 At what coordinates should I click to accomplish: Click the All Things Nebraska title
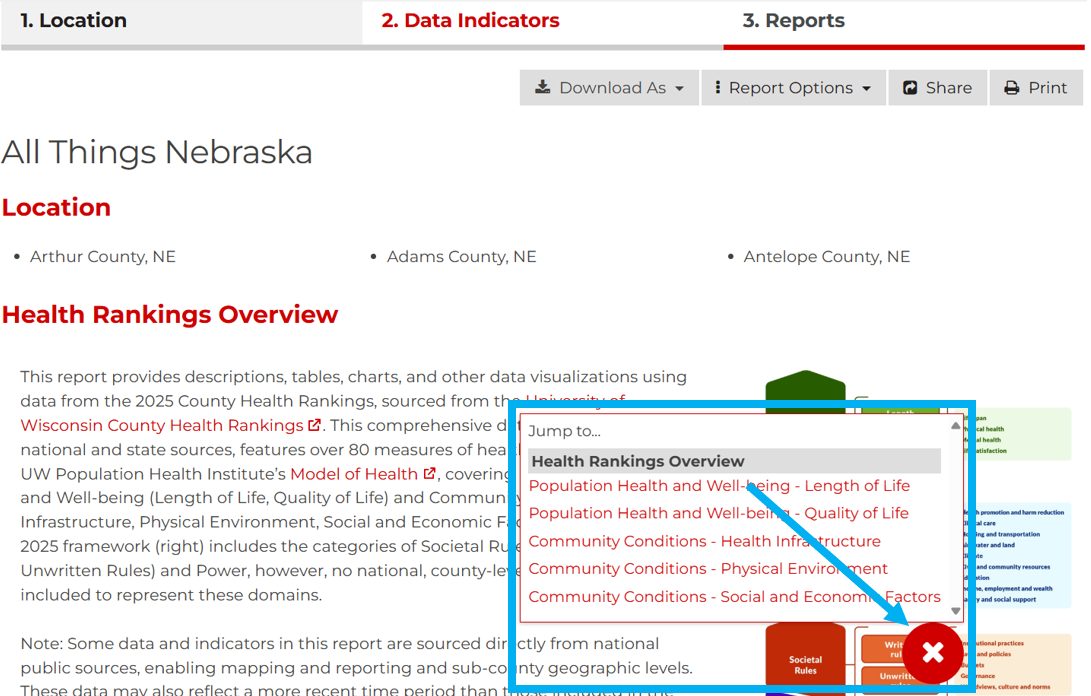click(157, 152)
